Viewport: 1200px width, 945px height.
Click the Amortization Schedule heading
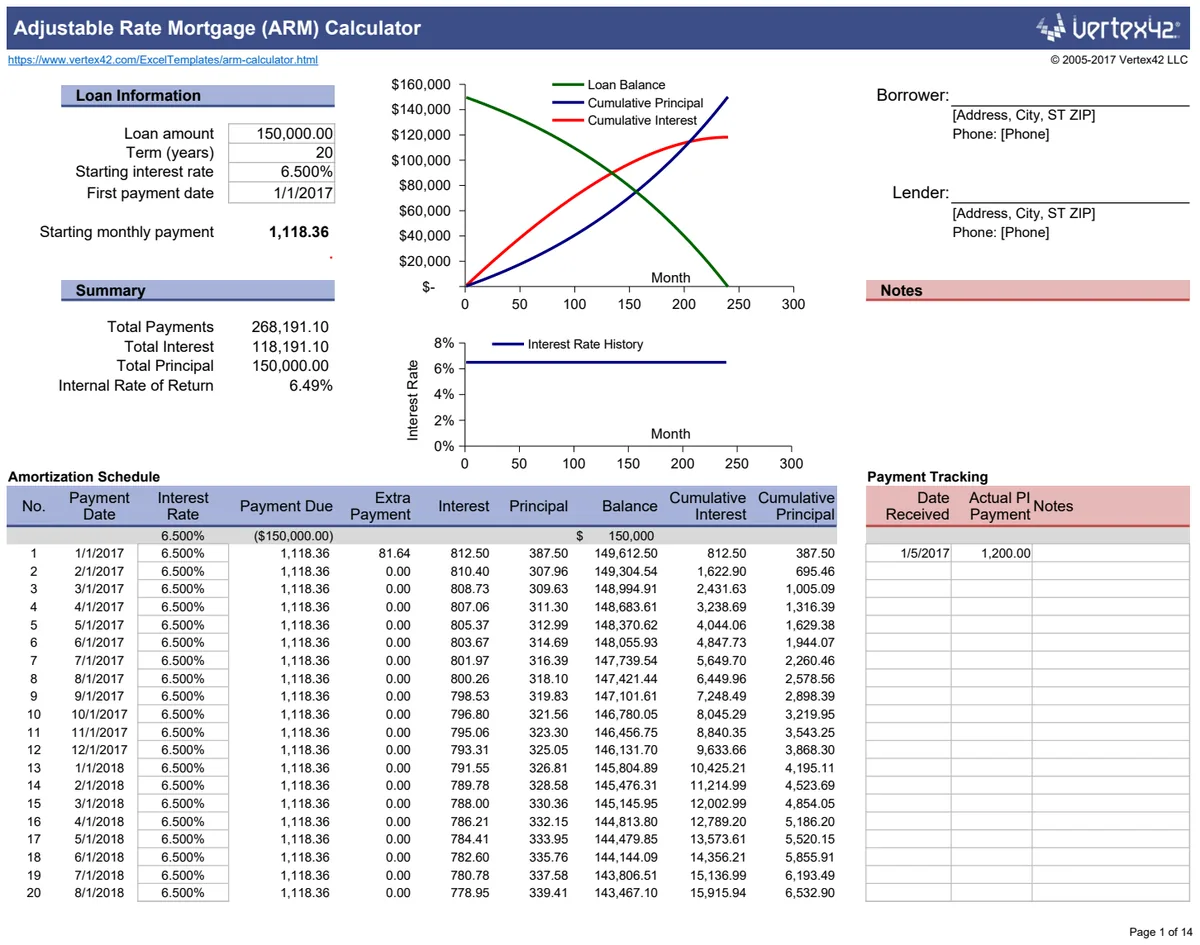(83, 477)
